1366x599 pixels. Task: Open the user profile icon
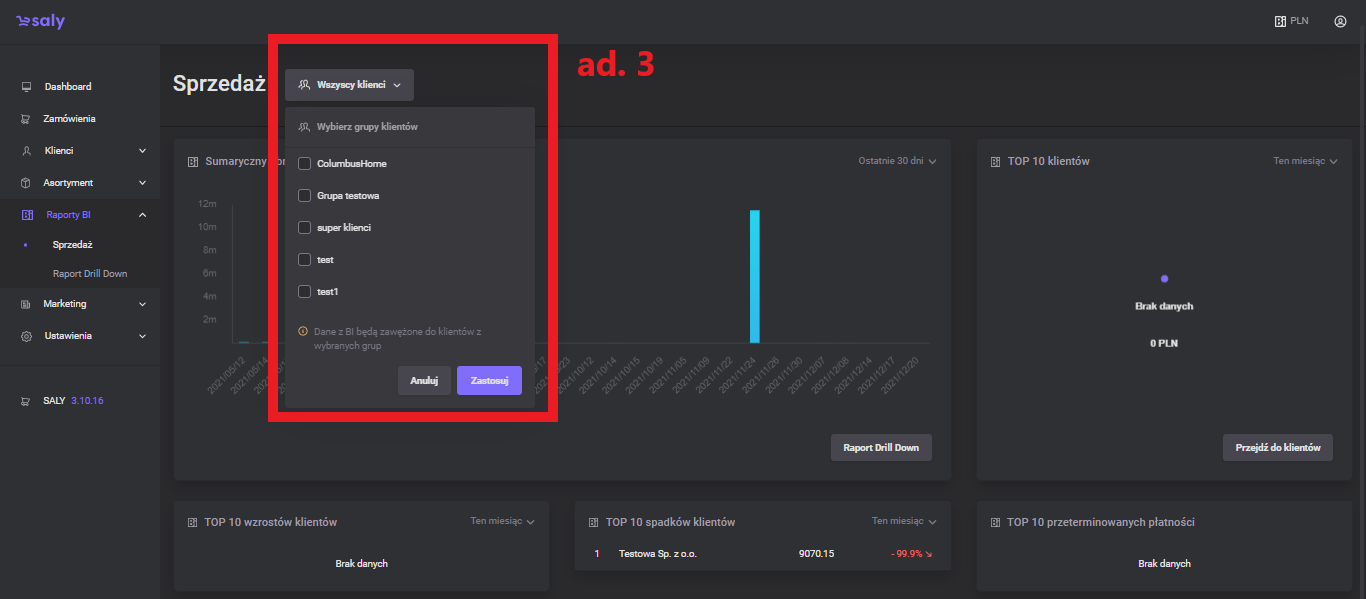click(x=1340, y=21)
